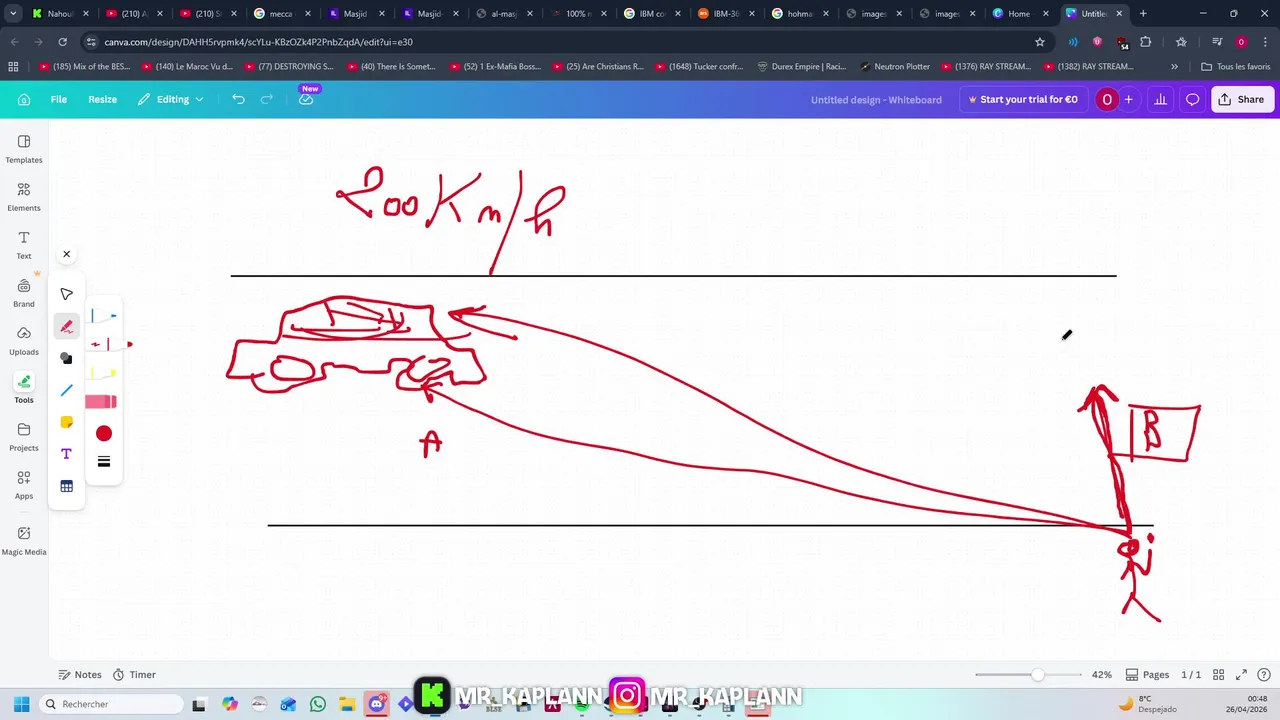Screen dimensions: 1280x720
Task: Select the Draw pen tool
Action: click(x=67, y=326)
